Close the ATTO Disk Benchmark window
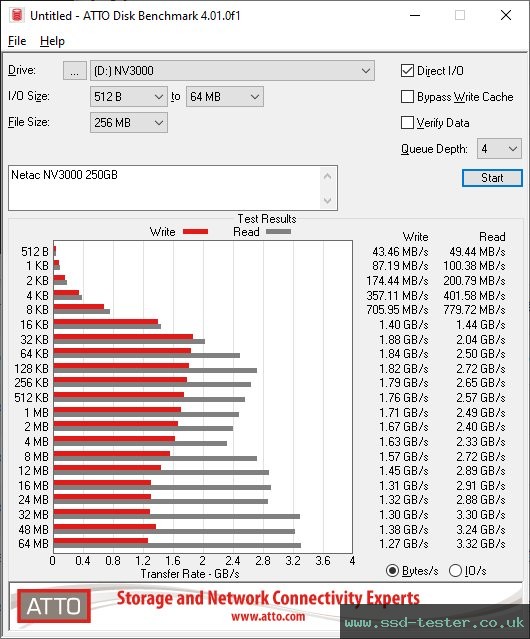The width and height of the screenshot is (530, 639). [506, 15]
